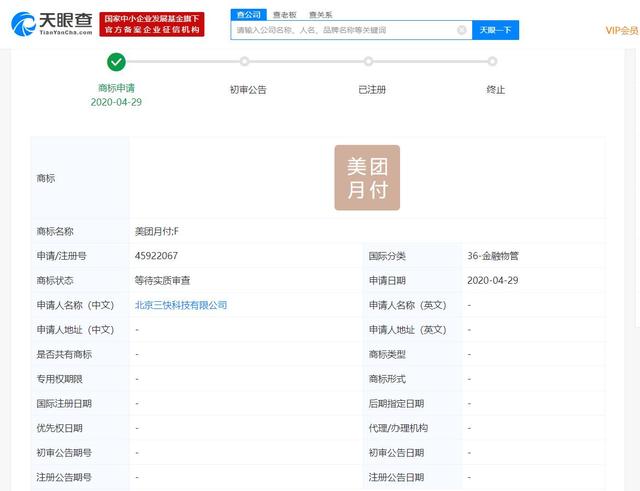The image size is (640, 491).
Task: Open 北京三快科技有限公司 company link
Action: tap(181, 305)
